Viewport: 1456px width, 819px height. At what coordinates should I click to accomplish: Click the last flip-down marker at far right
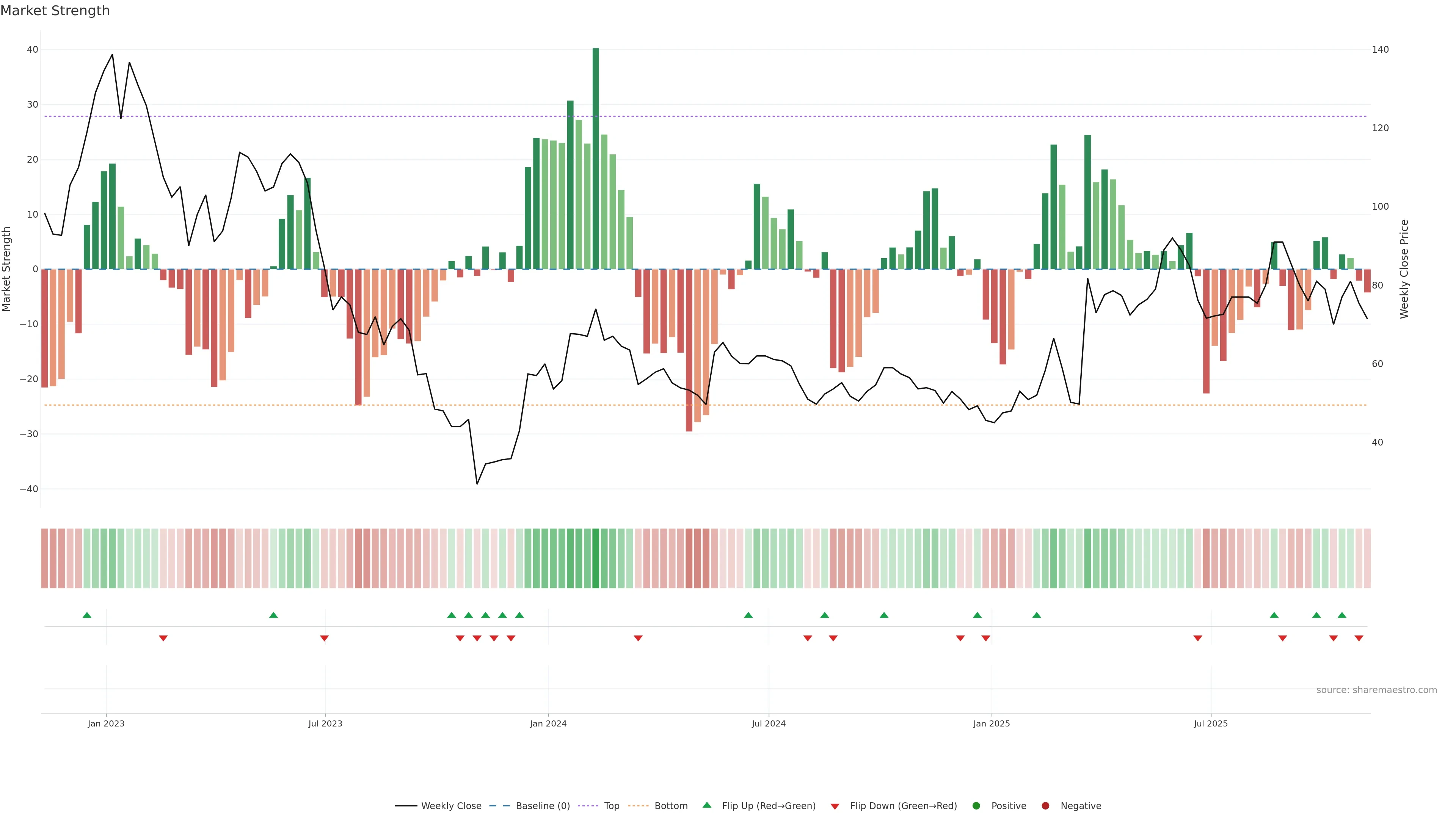point(1359,638)
